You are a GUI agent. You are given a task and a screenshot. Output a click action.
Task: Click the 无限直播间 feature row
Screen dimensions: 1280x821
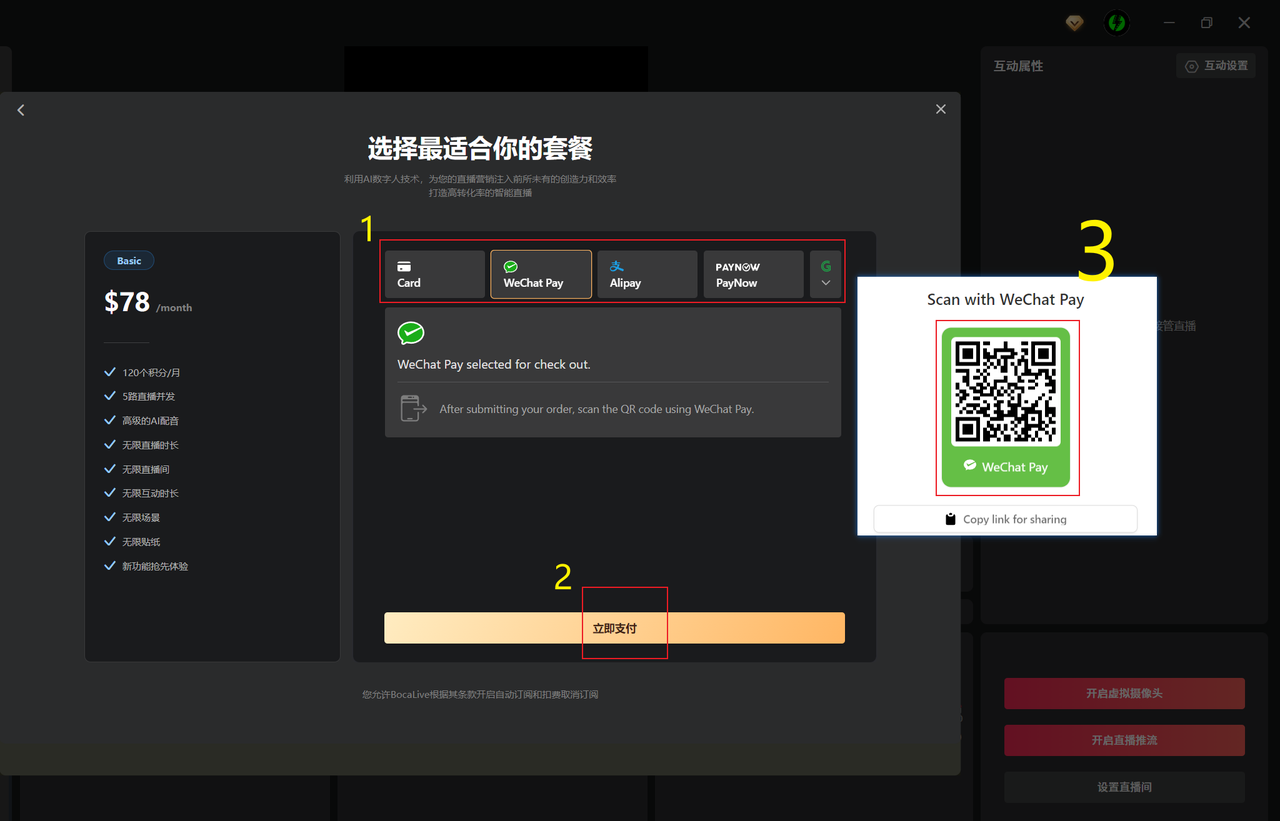[138, 469]
